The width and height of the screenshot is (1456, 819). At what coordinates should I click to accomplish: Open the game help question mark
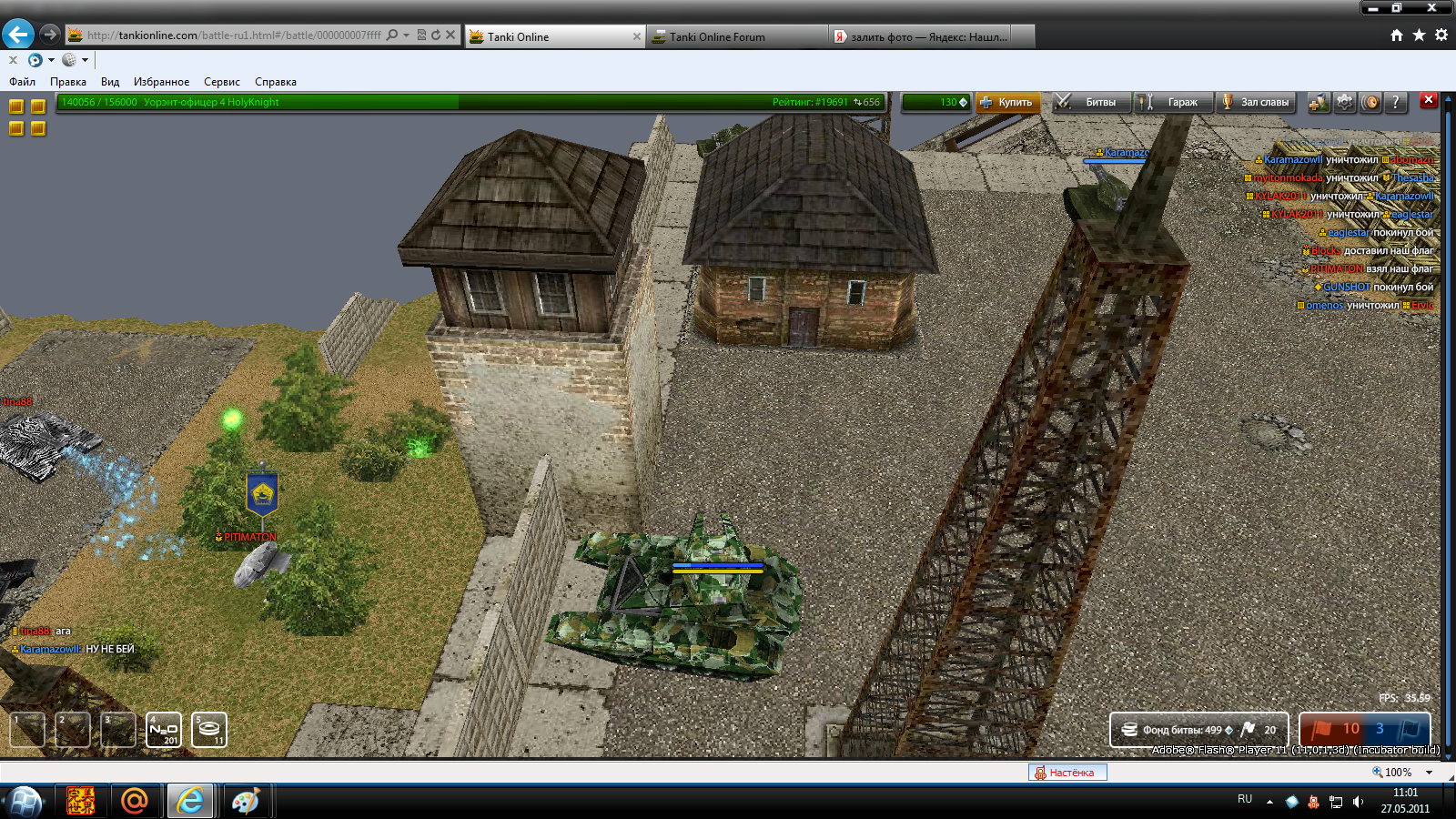coord(1396,102)
